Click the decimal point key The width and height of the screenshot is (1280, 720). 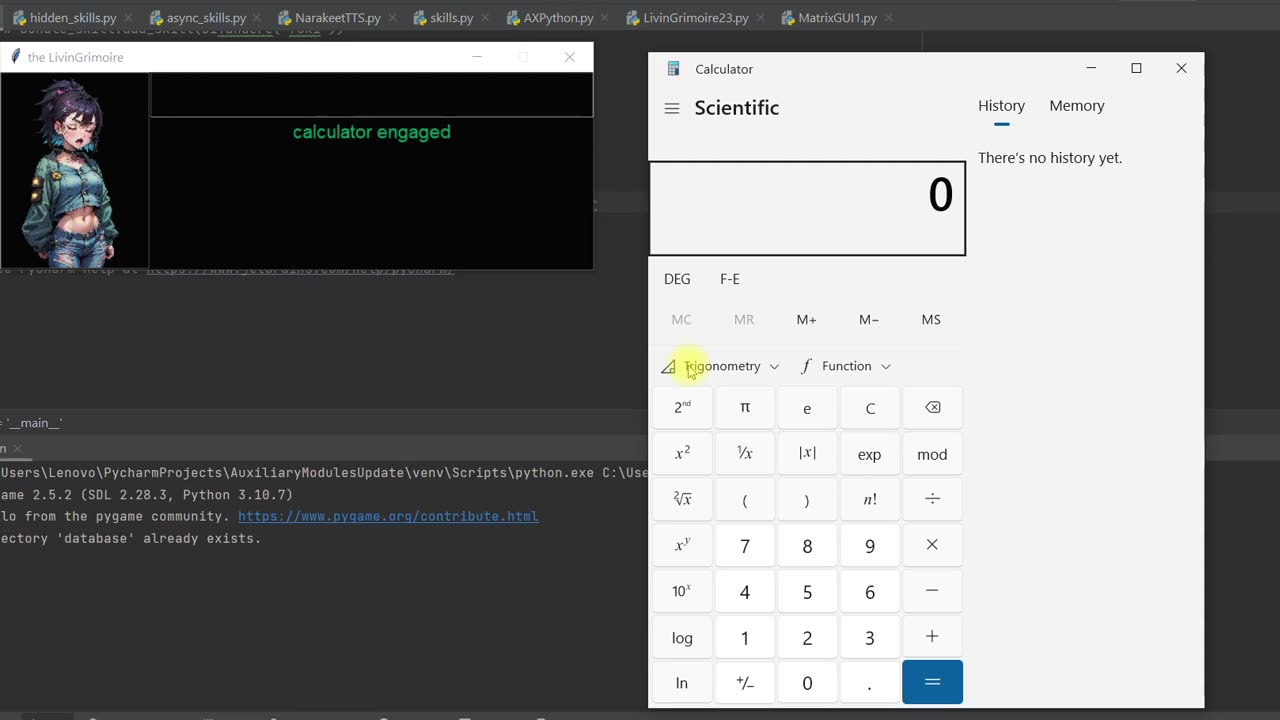click(x=870, y=683)
